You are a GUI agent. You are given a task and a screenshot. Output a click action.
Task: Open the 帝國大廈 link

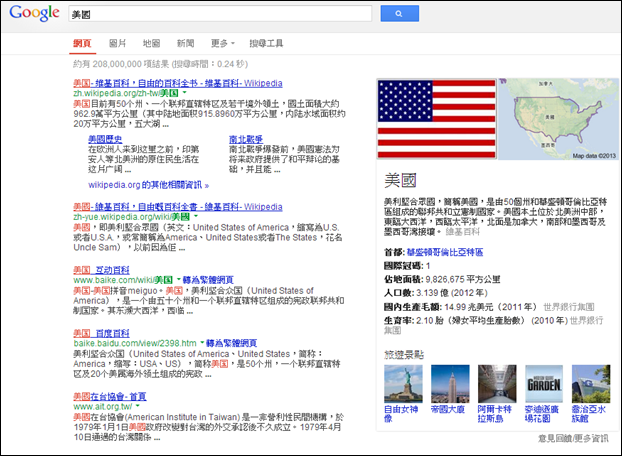tap(448, 409)
